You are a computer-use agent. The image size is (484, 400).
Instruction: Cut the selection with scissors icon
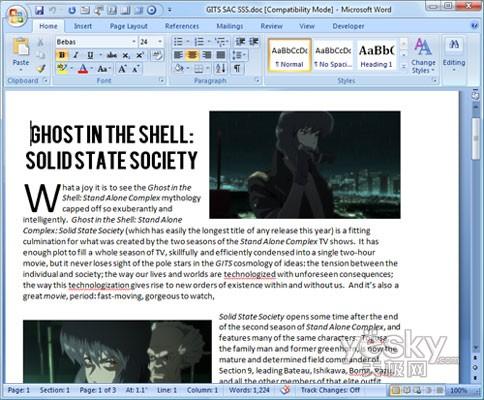(x=41, y=42)
